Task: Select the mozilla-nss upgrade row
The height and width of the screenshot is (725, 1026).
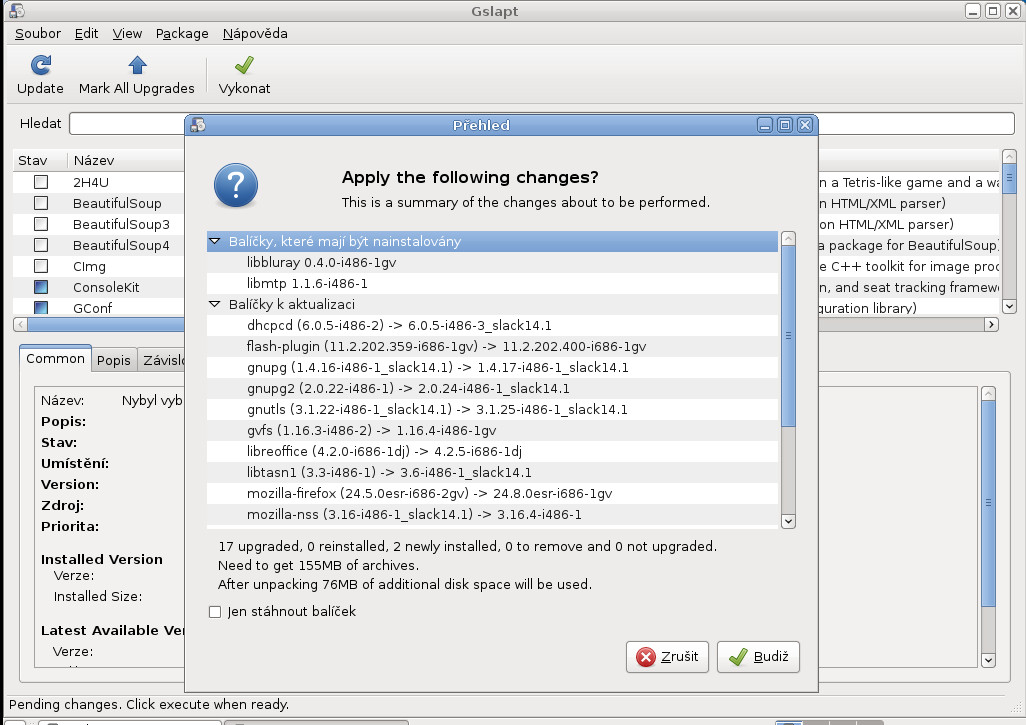Action: [493, 514]
